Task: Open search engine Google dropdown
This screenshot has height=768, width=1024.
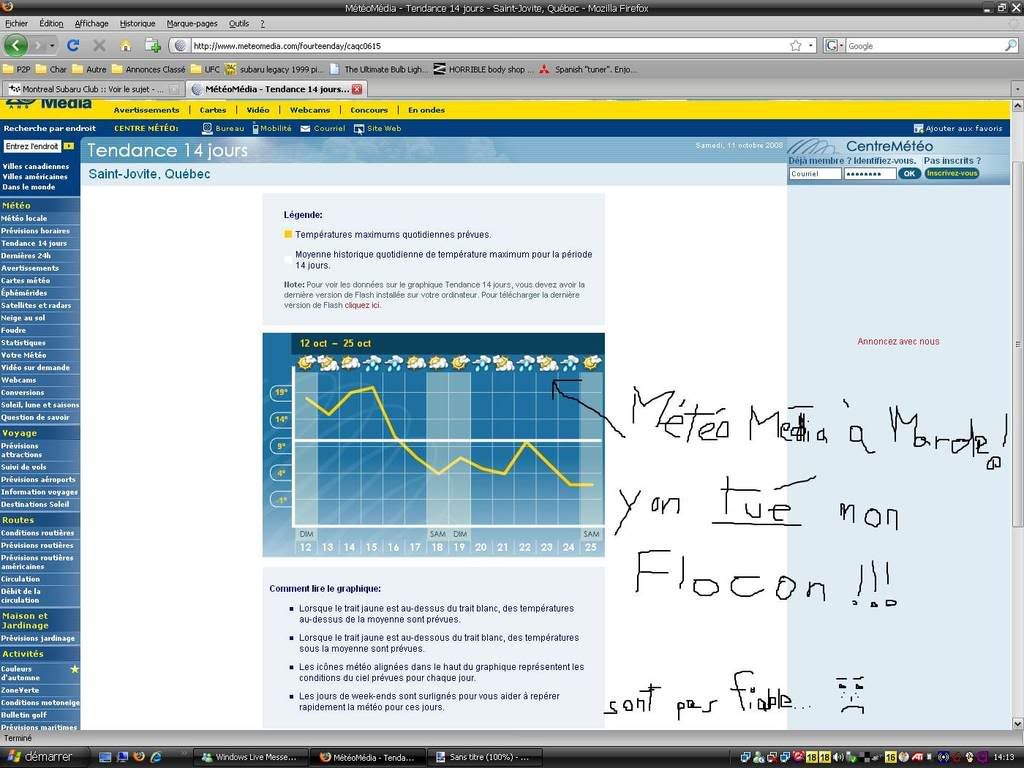Action: point(833,46)
